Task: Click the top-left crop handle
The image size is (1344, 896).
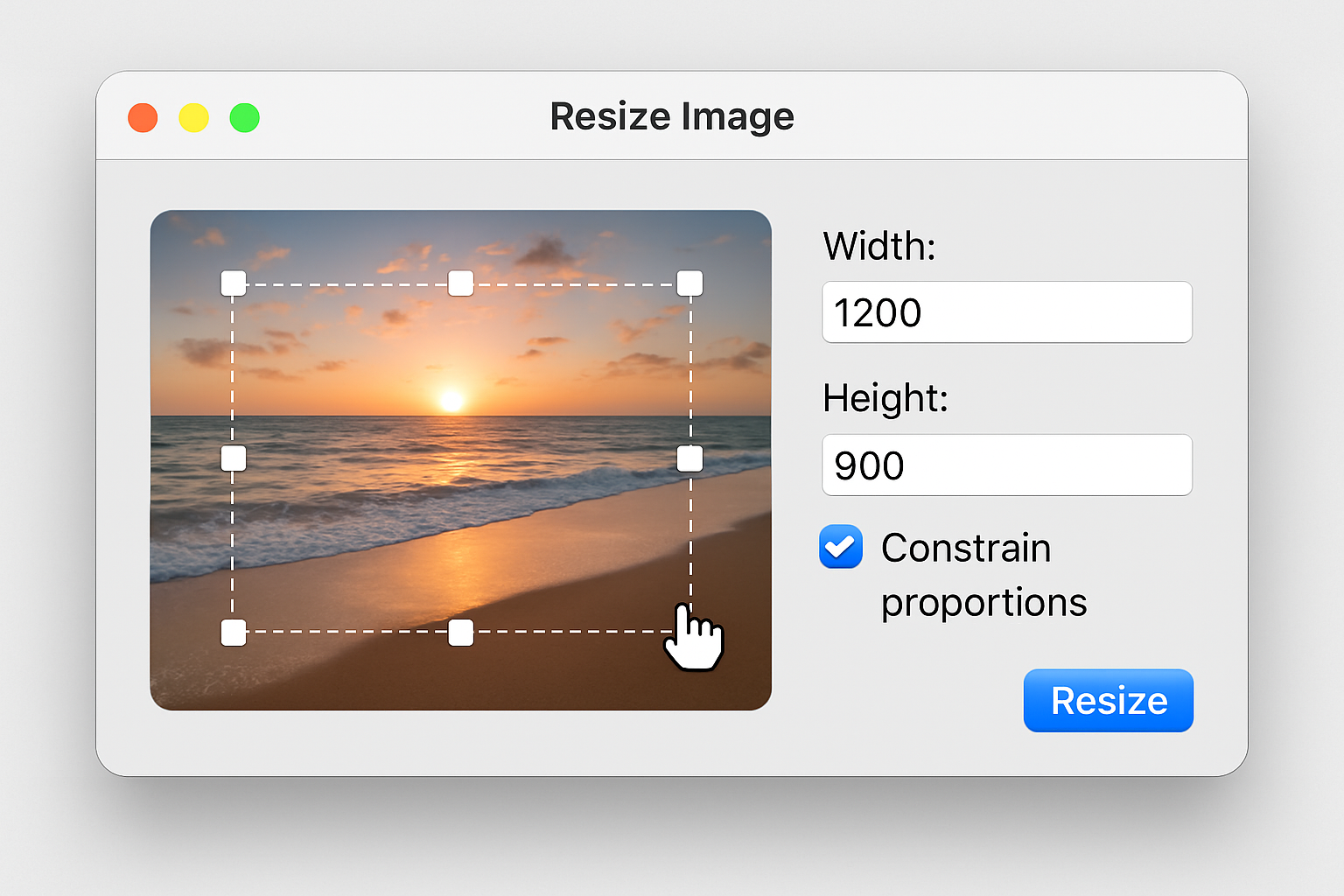Action: point(233,283)
